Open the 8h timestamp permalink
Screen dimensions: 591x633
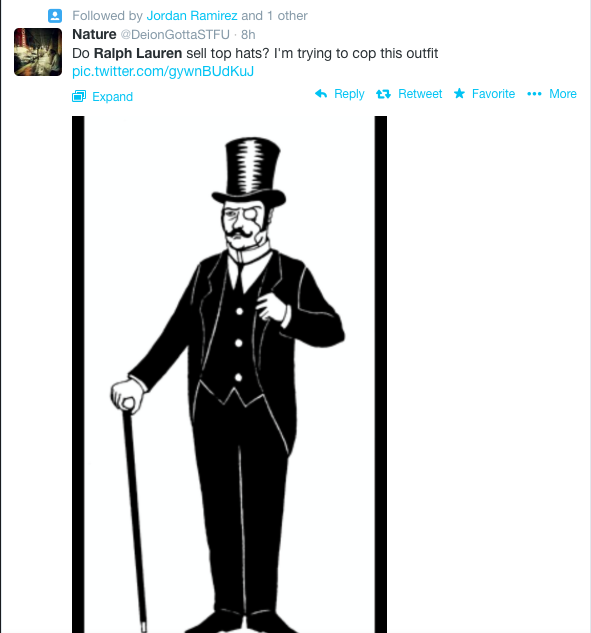pos(248,35)
